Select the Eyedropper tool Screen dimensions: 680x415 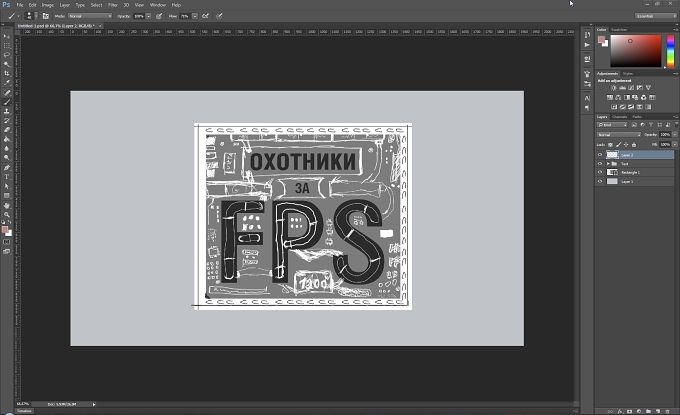pos(7,83)
